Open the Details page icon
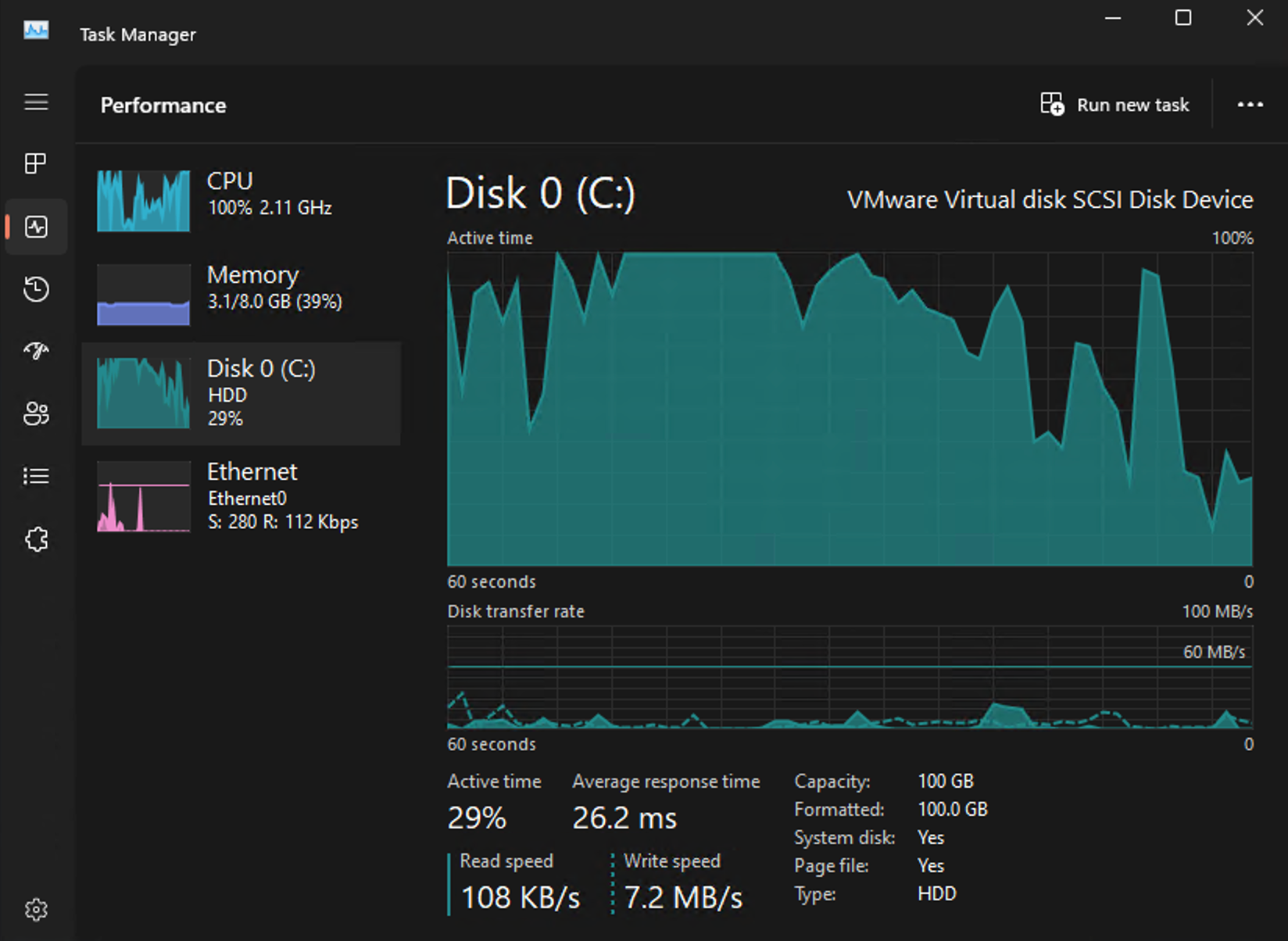The width and height of the screenshot is (1288, 941). [36, 476]
